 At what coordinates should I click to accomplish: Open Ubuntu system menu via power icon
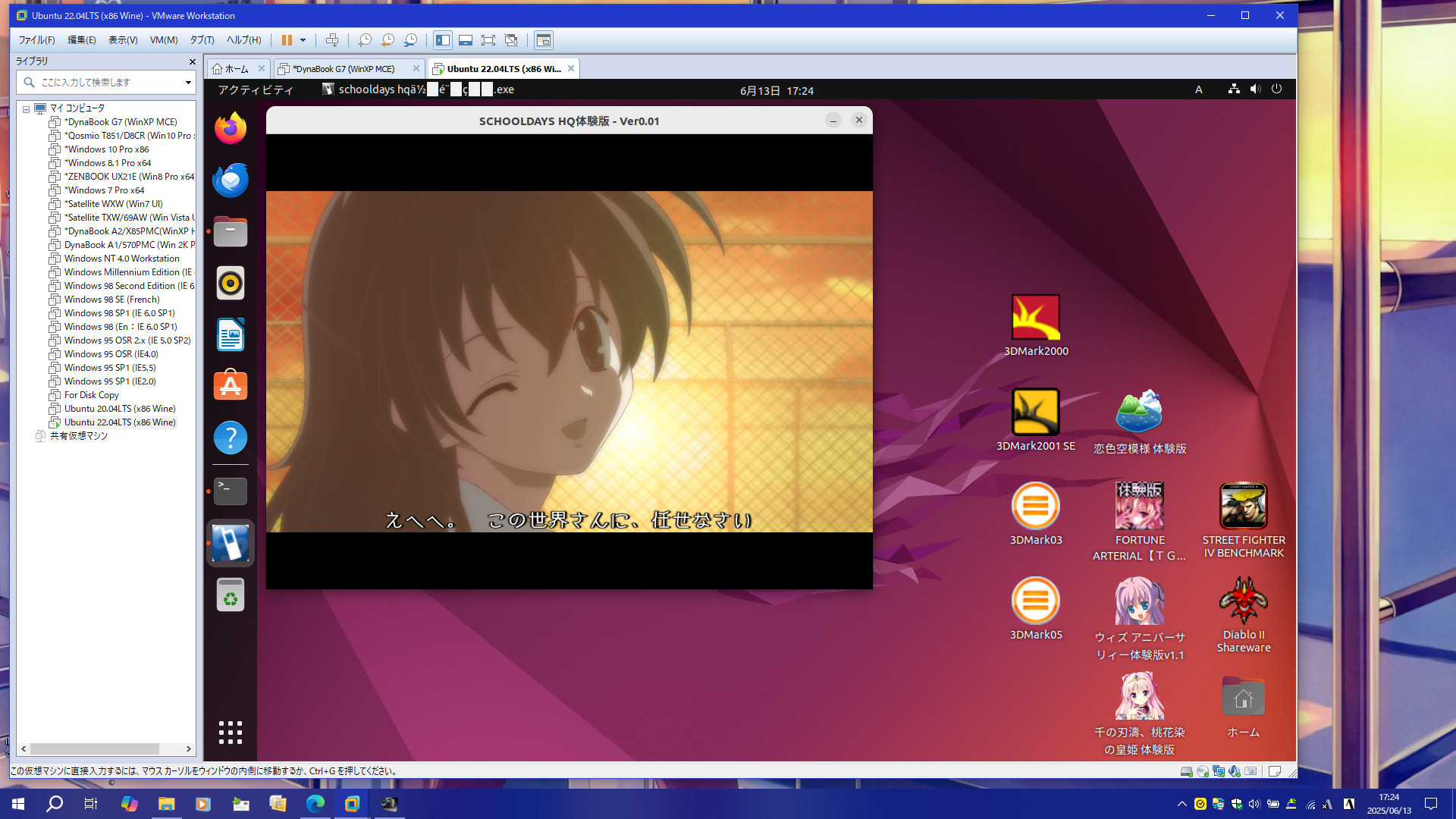[x=1277, y=89]
